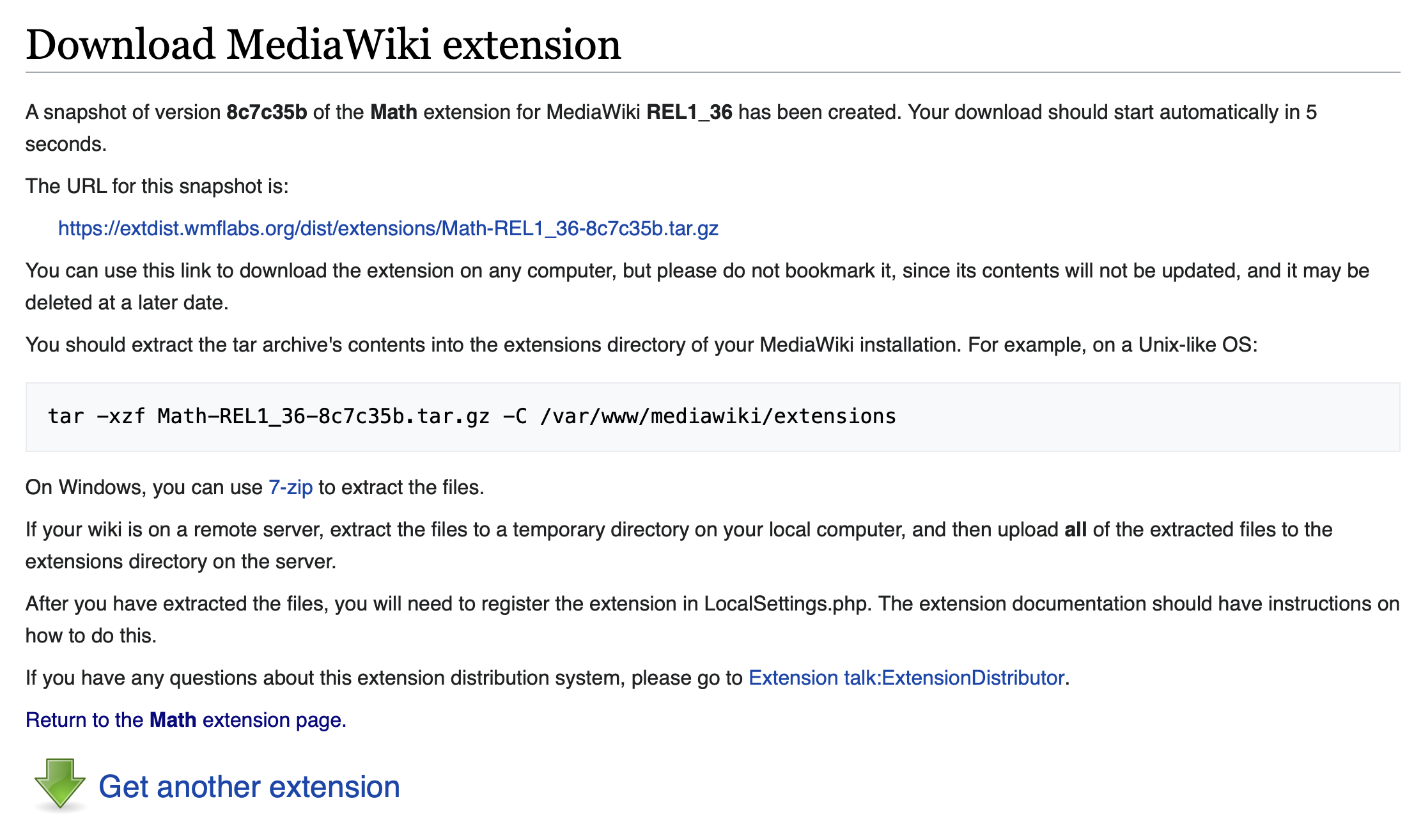Image resolution: width=1414 pixels, height=840 pixels.
Task: Click the bold REL1_36 release text
Action: click(x=689, y=113)
